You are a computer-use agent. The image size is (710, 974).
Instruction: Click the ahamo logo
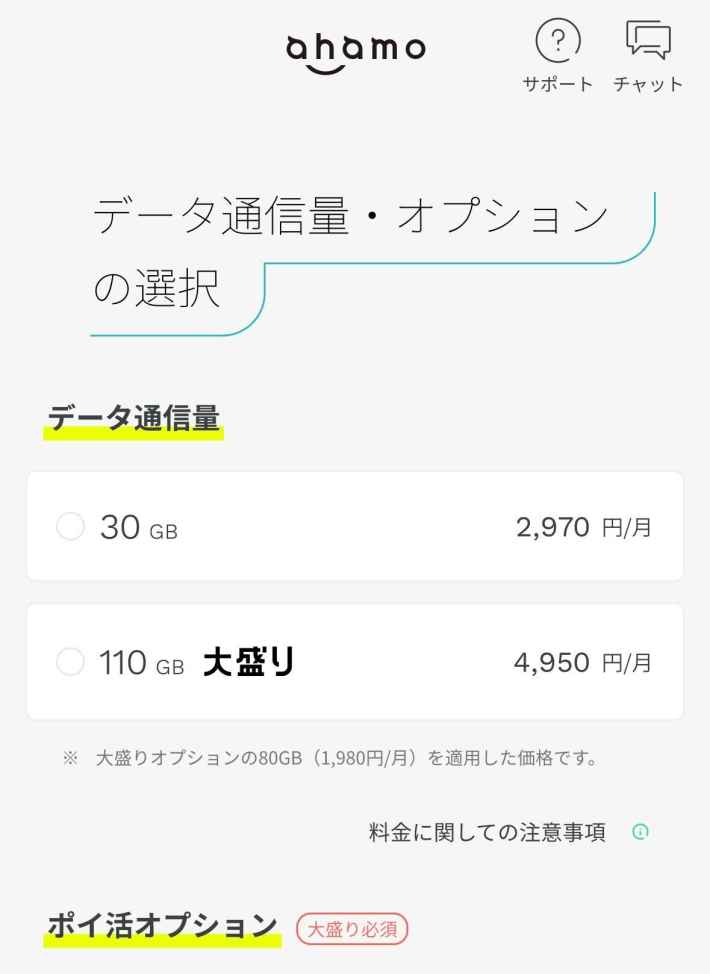click(356, 50)
